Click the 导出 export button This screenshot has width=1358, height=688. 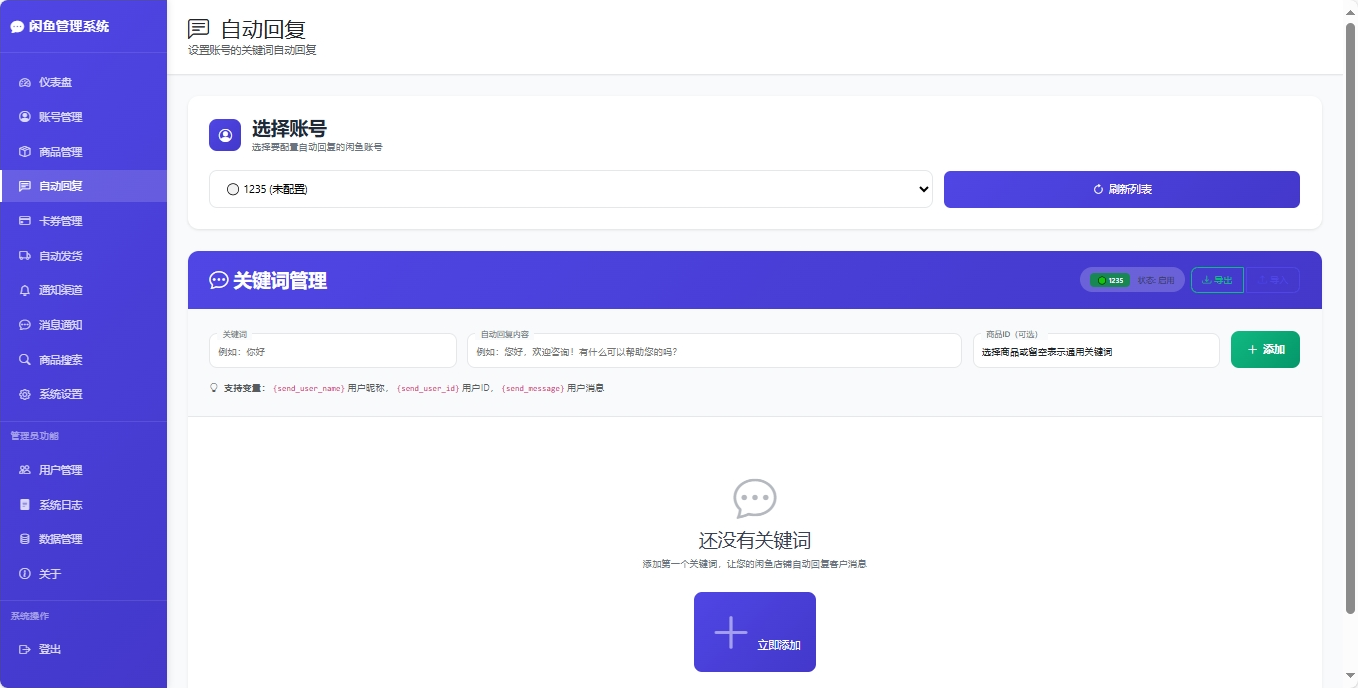coord(1217,280)
